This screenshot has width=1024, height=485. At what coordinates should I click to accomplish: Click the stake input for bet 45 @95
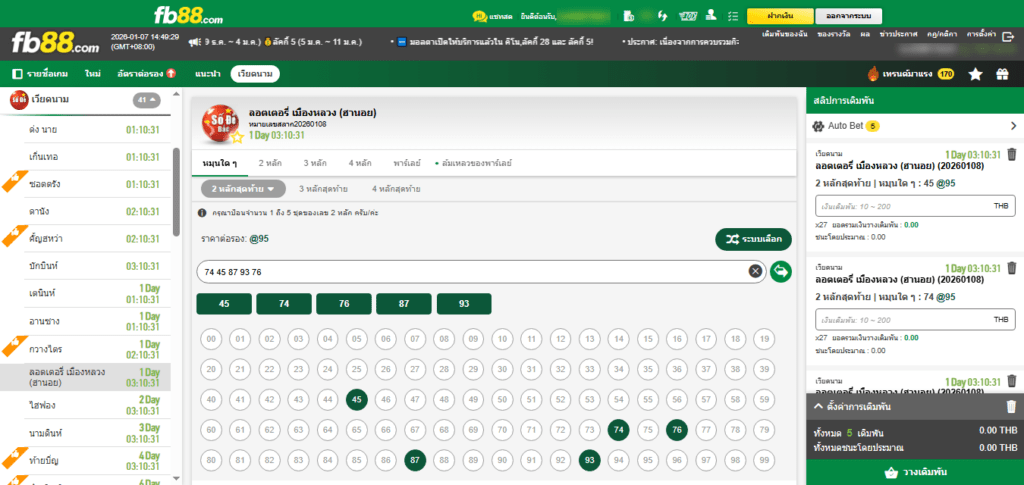916,206
